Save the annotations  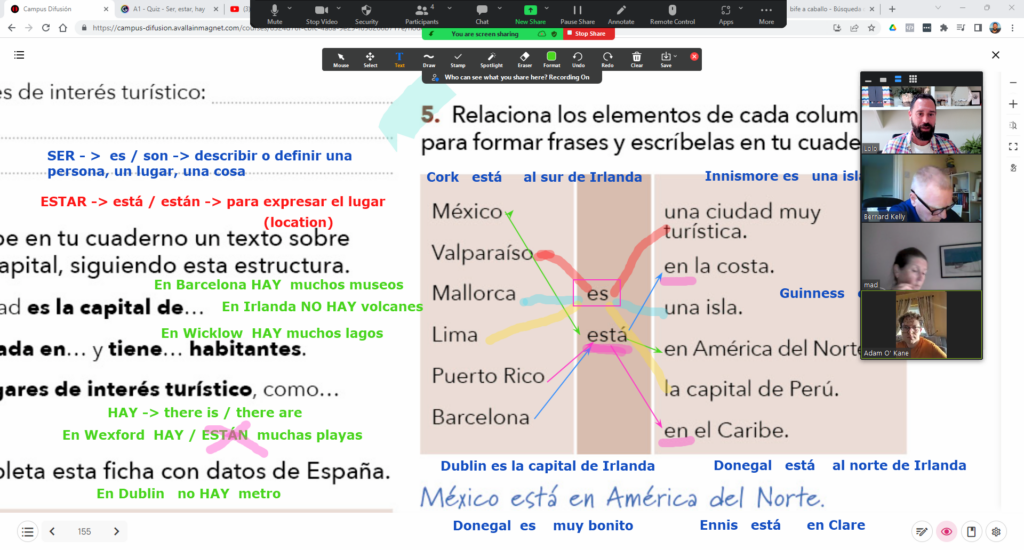664,59
